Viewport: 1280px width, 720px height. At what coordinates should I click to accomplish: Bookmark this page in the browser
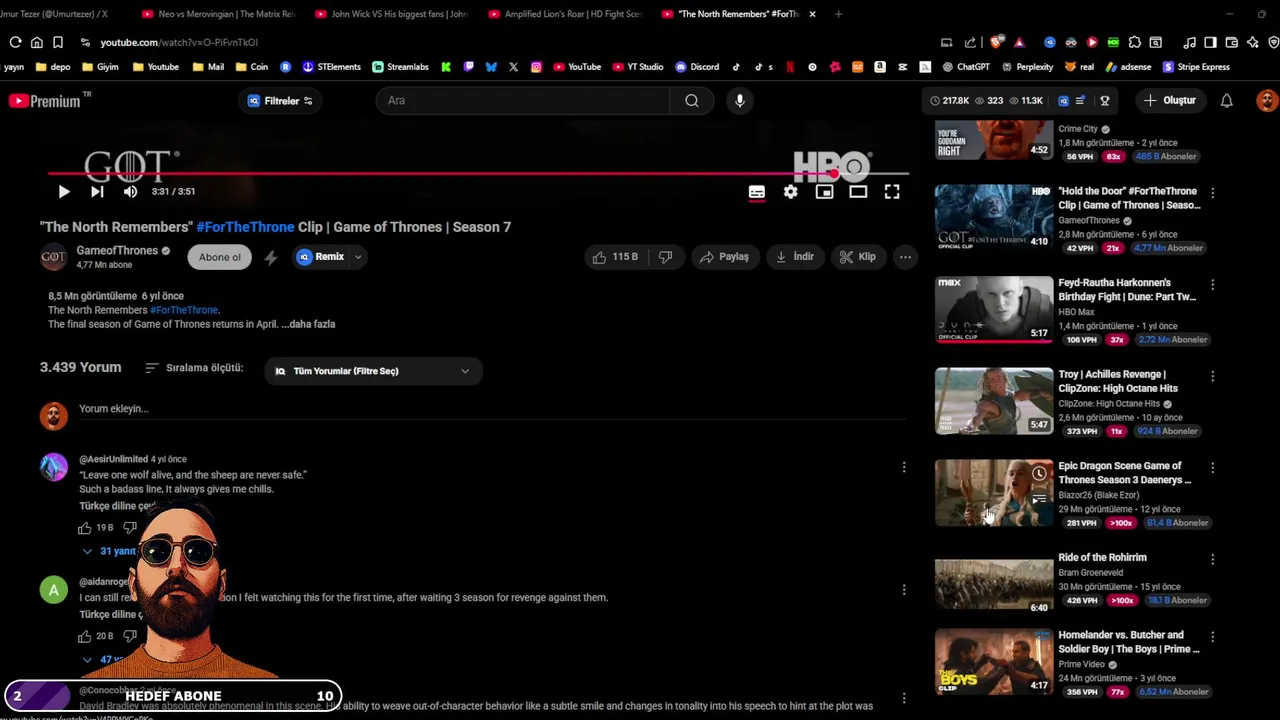[x=58, y=42]
